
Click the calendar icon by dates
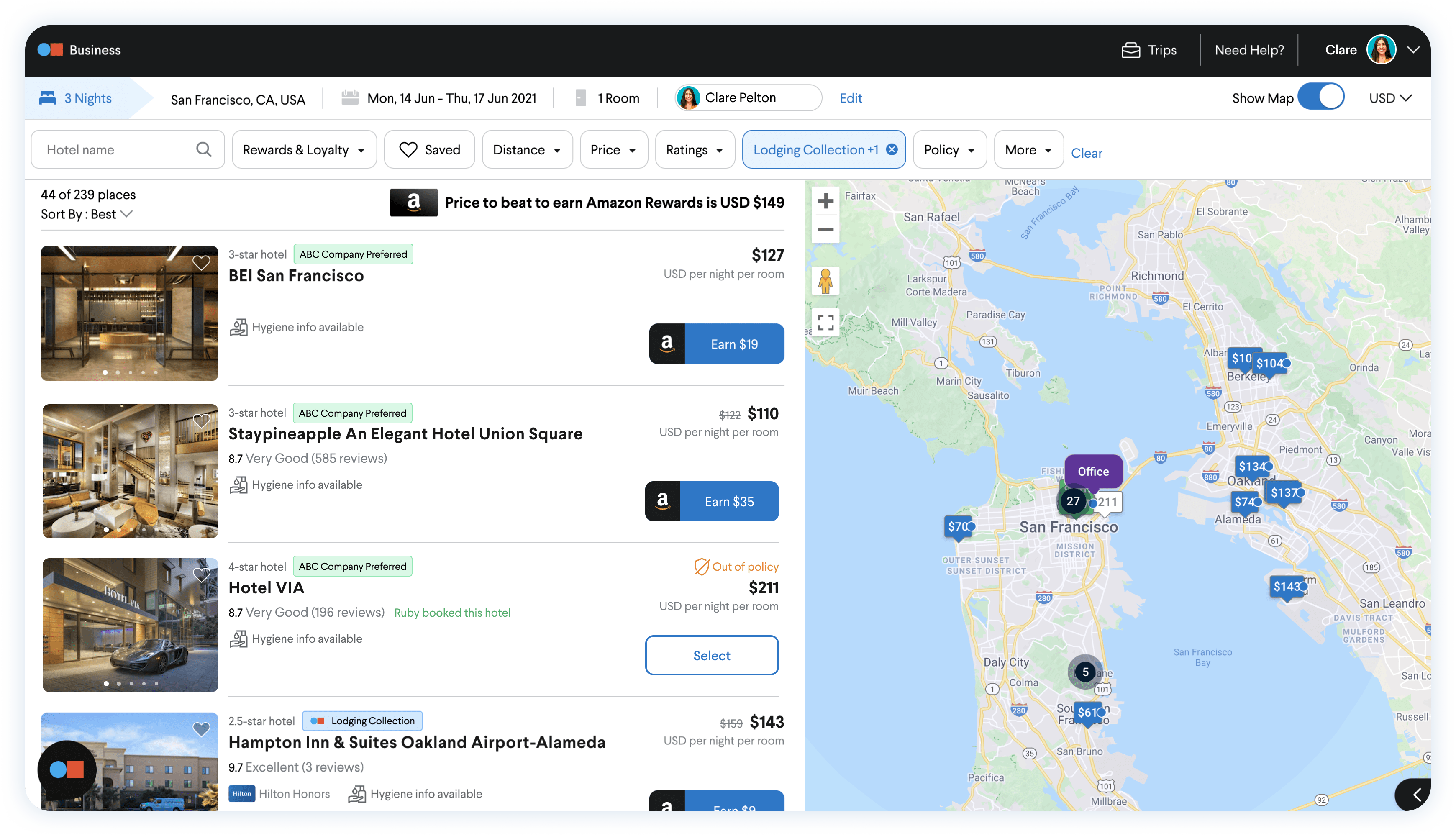click(x=350, y=97)
